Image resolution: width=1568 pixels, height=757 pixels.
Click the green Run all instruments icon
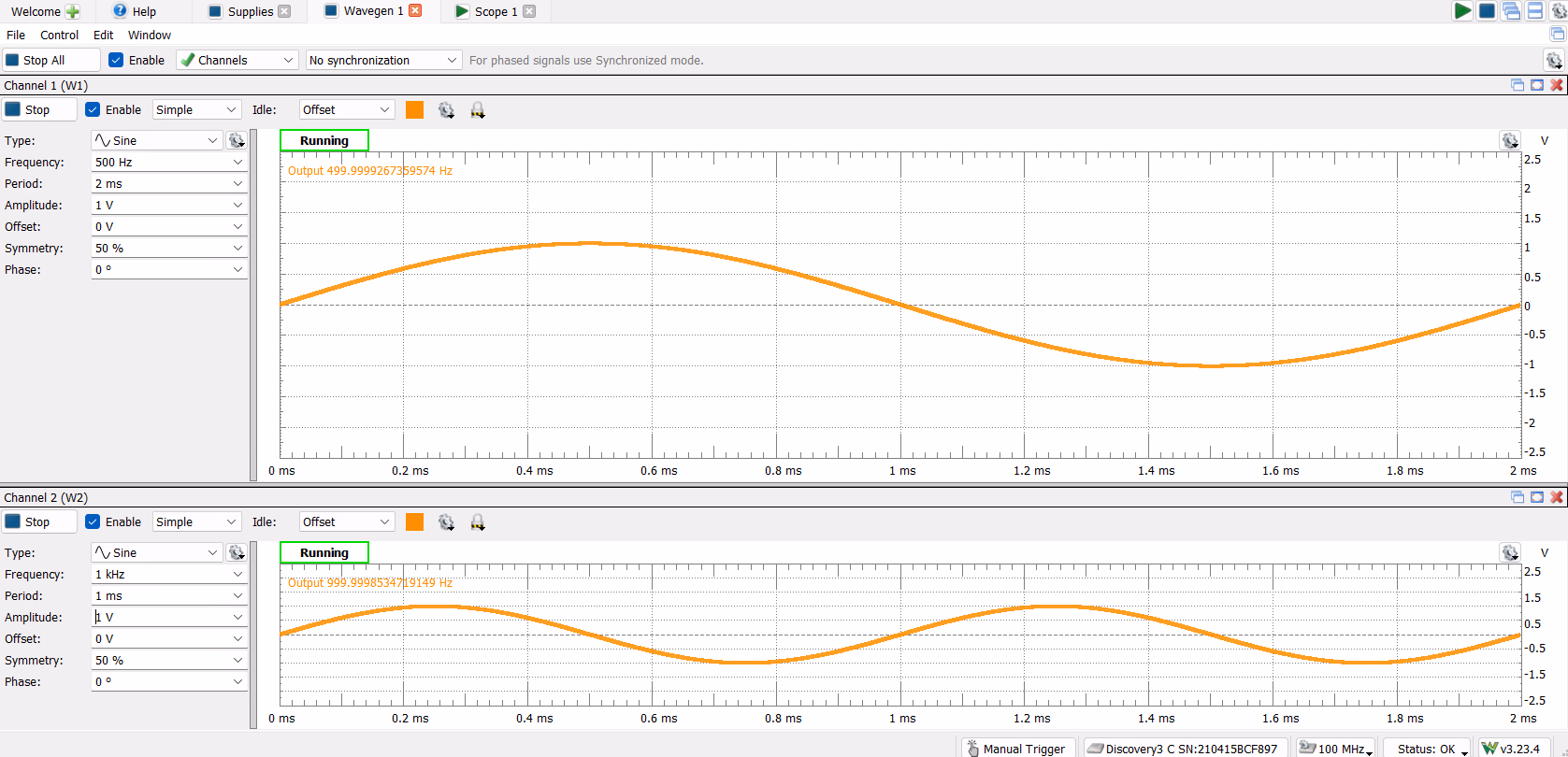click(1462, 11)
